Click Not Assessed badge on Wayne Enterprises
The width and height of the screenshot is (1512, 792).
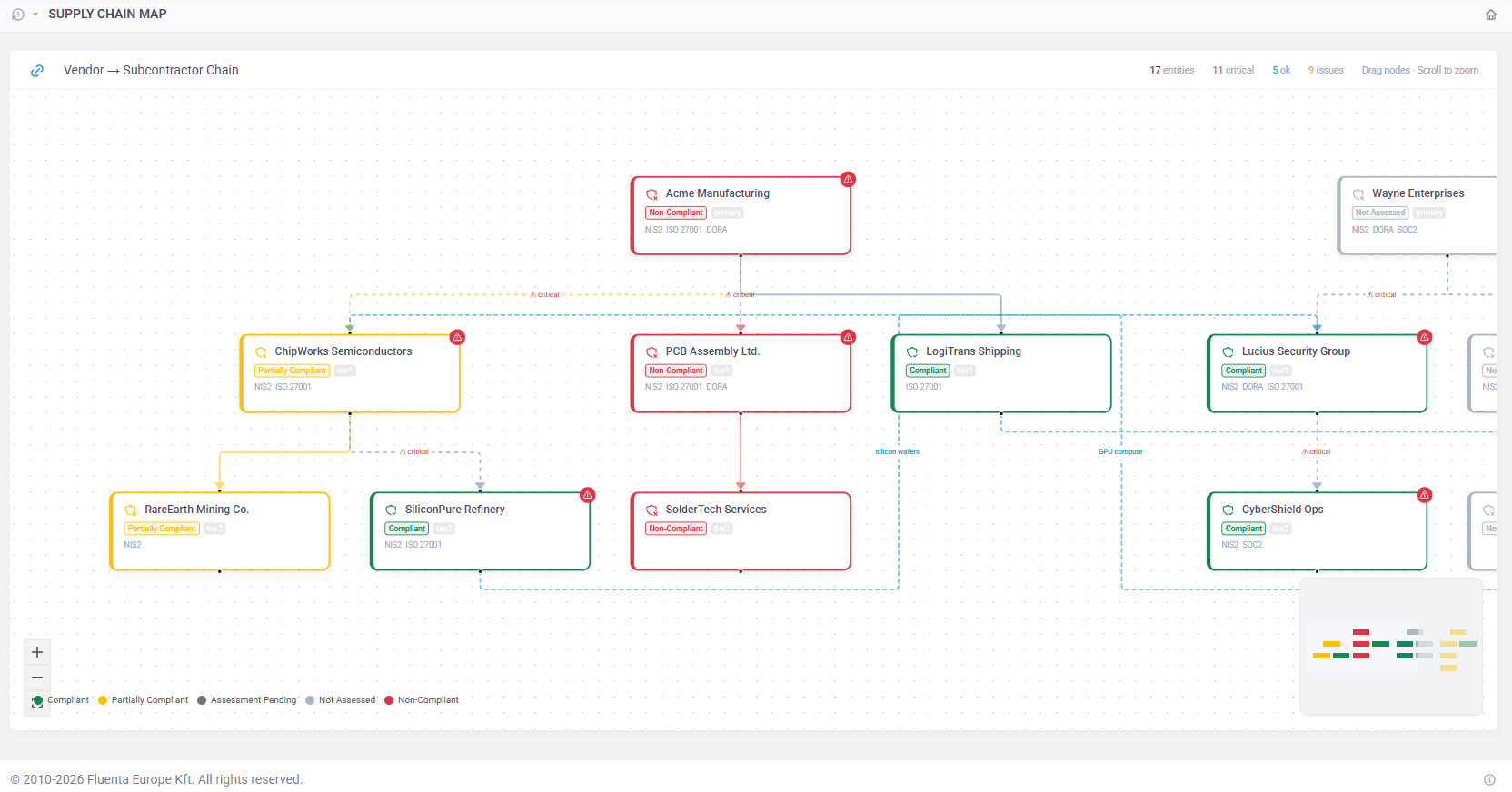1380,213
